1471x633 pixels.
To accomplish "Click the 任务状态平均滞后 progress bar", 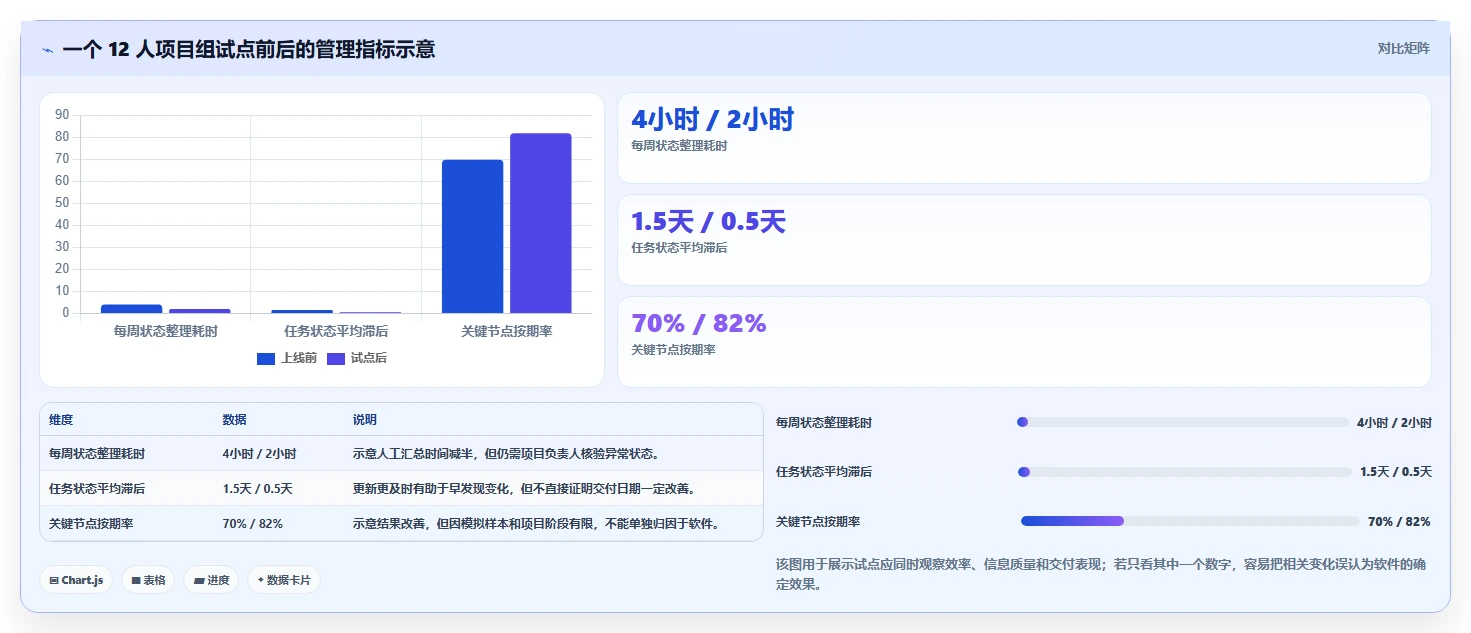I will click(1184, 471).
